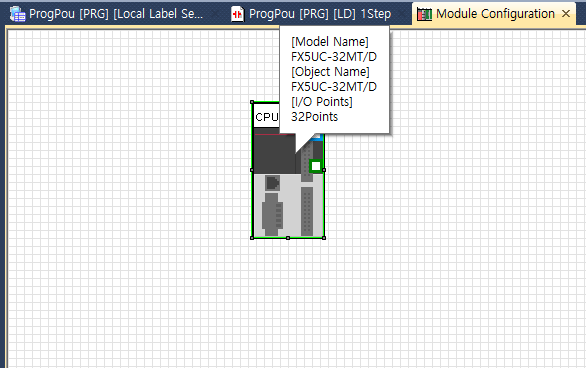Click the [Object Name] heading in the tooltip
The width and height of the screenshot is (586, 368).
pyautogui.click(x=330, y=72)
